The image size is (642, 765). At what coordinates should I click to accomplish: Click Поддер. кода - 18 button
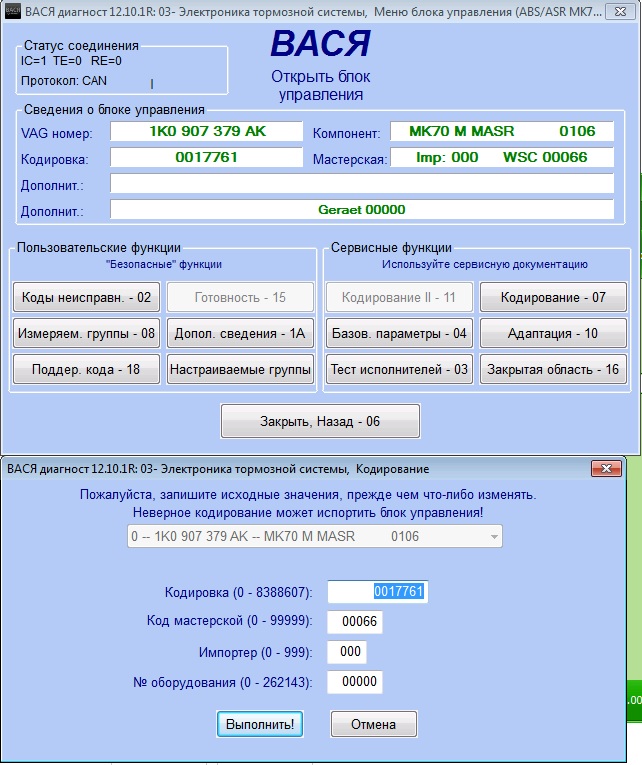click(x=87, y=369)
